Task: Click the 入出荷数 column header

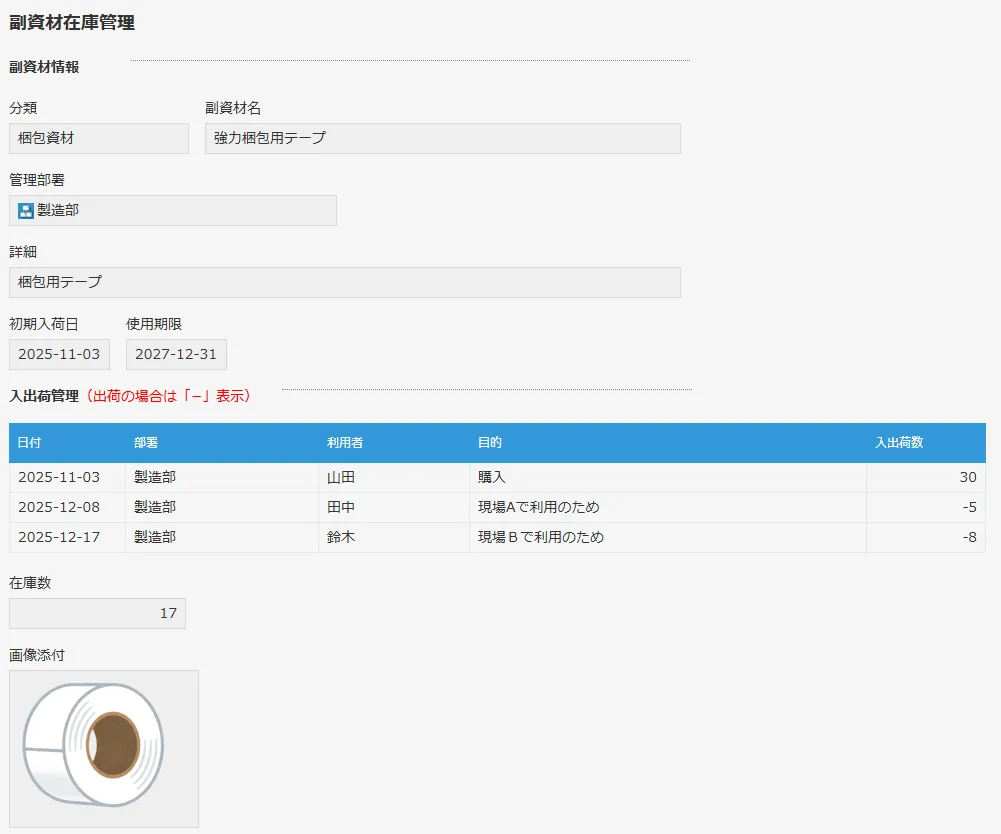Action: coord(899,443)
